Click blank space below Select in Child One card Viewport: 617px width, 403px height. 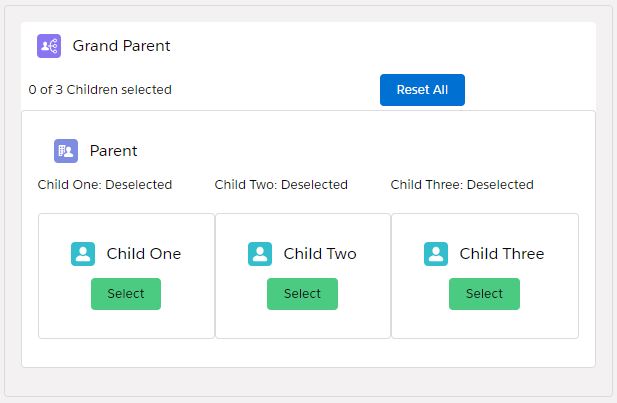(126, 325)
